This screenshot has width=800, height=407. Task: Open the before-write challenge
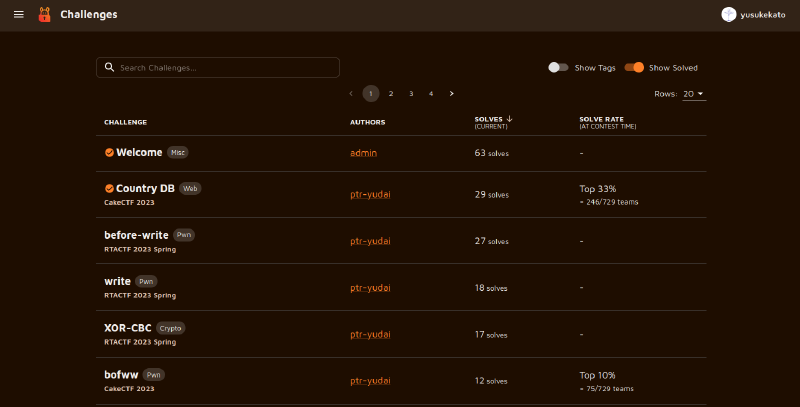coord(136,235)
